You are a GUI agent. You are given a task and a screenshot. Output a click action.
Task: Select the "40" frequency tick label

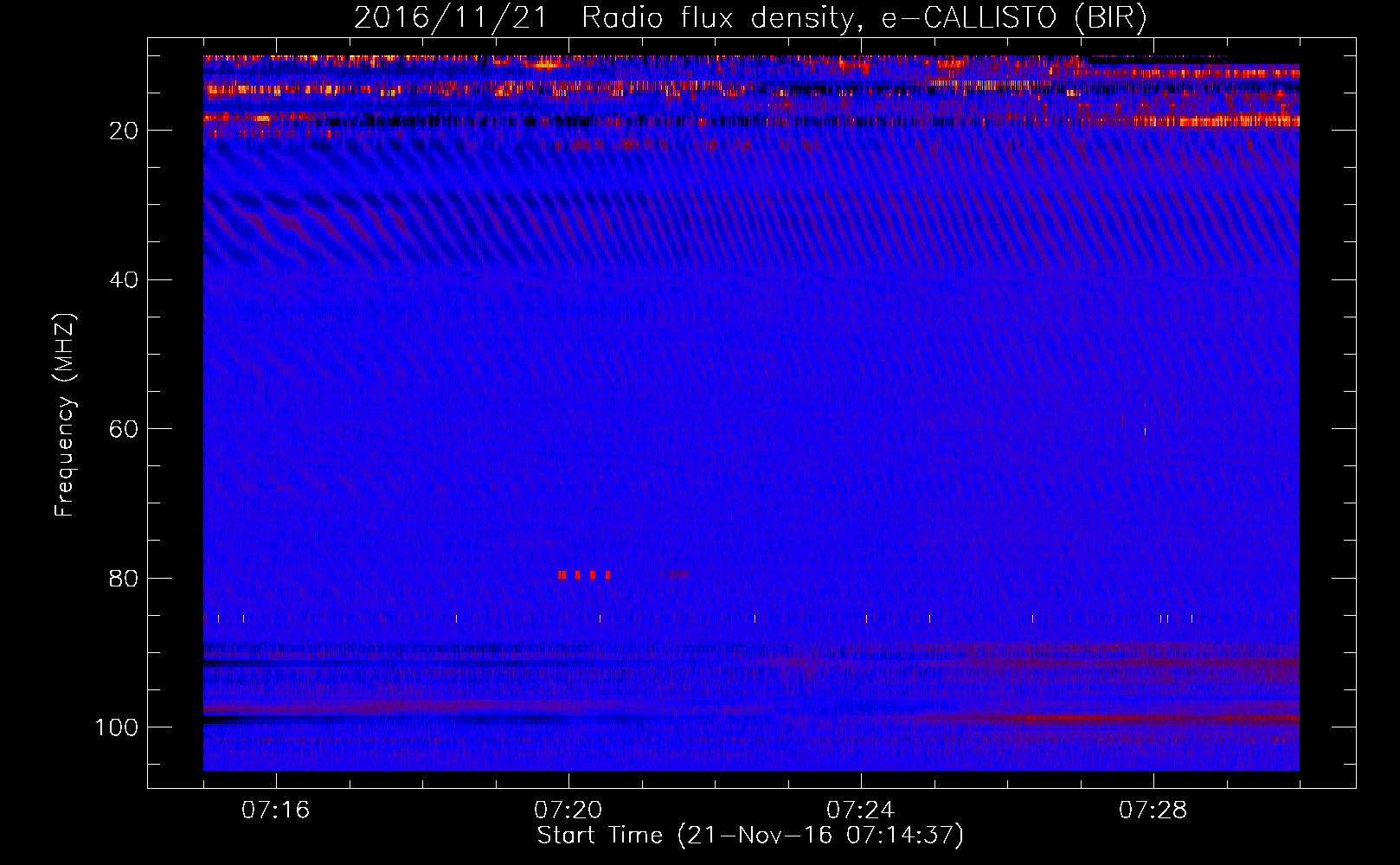coord(125,280)
